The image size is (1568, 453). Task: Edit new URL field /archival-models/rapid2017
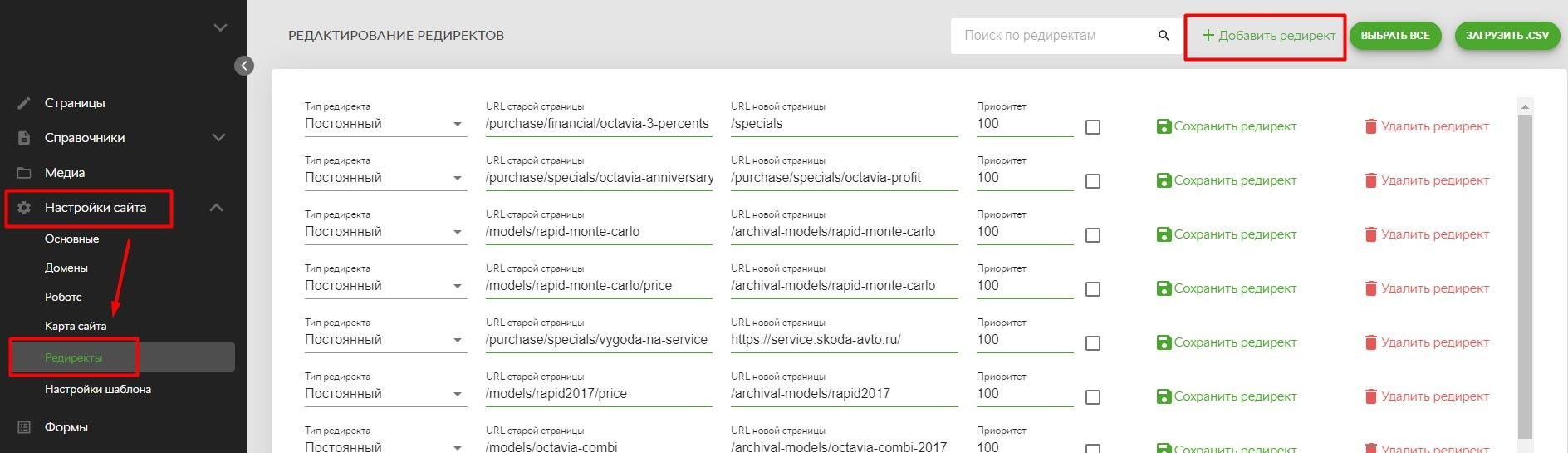pos(844,394)
